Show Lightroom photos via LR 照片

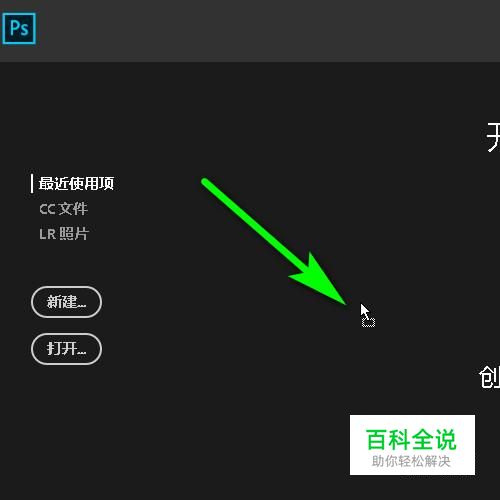pyautogui.click(x=64, y=234)
